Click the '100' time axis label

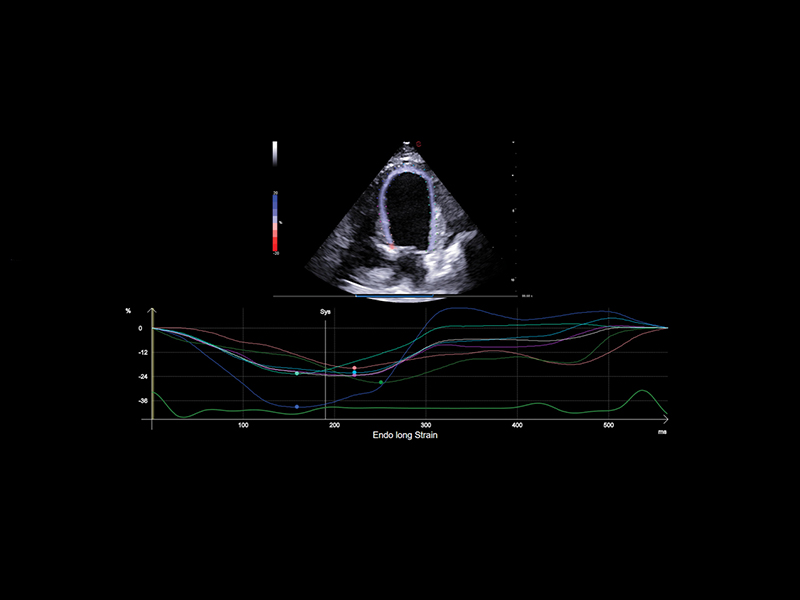243,425
